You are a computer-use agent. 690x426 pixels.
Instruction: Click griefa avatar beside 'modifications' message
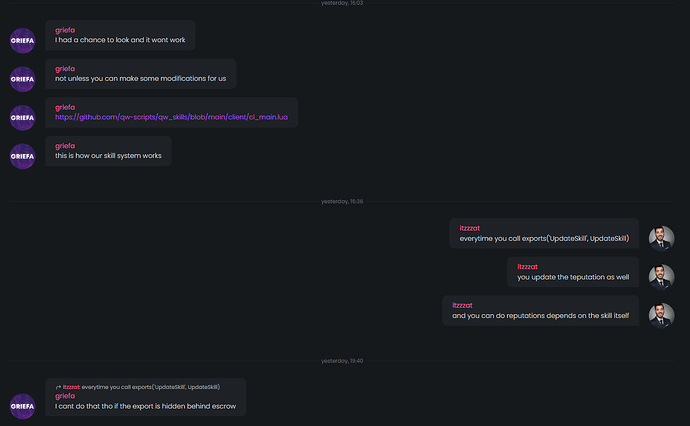pos(22,79)
